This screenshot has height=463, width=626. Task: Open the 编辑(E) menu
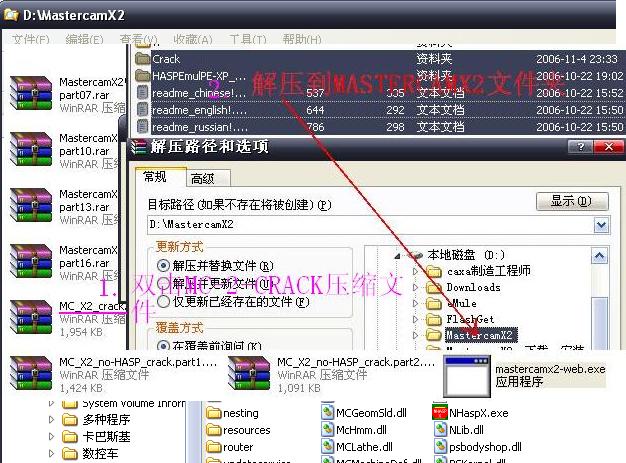coord(84,39)
